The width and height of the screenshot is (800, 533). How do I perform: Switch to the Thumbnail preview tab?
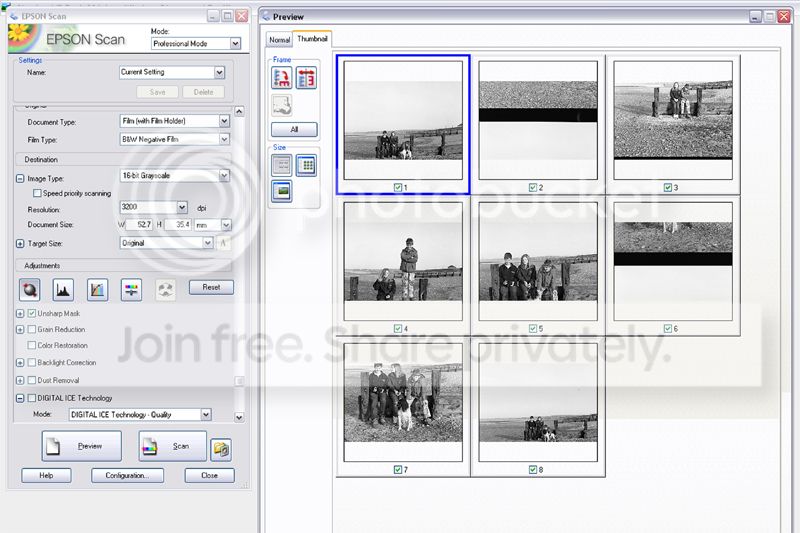coord(312,39)
